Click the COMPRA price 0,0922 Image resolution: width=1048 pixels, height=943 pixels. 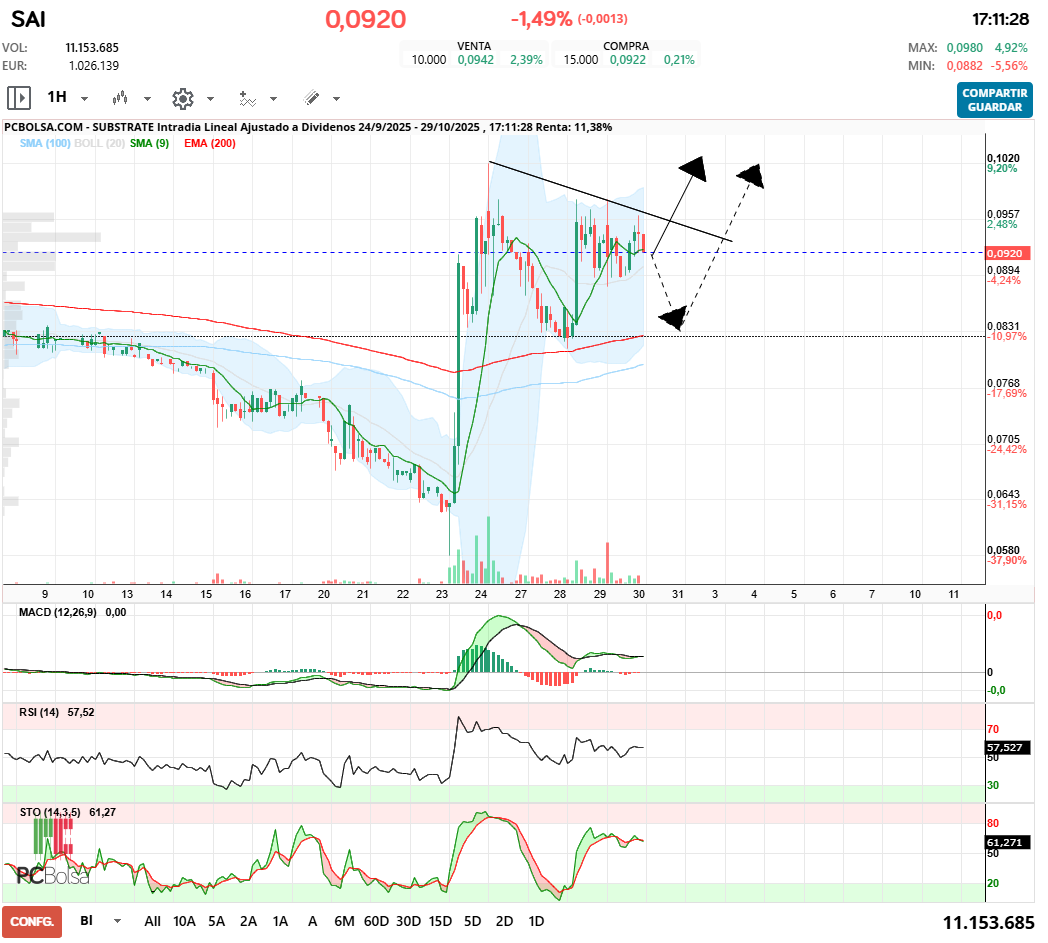click(628, 59)
